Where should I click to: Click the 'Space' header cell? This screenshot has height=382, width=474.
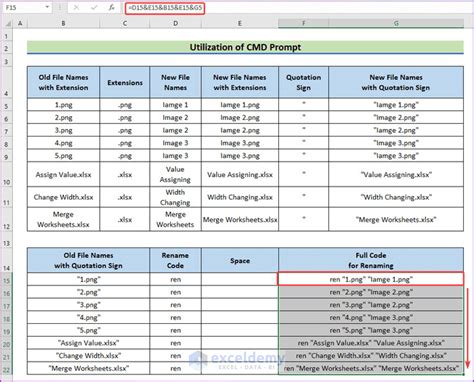click(x=240, y=260)
